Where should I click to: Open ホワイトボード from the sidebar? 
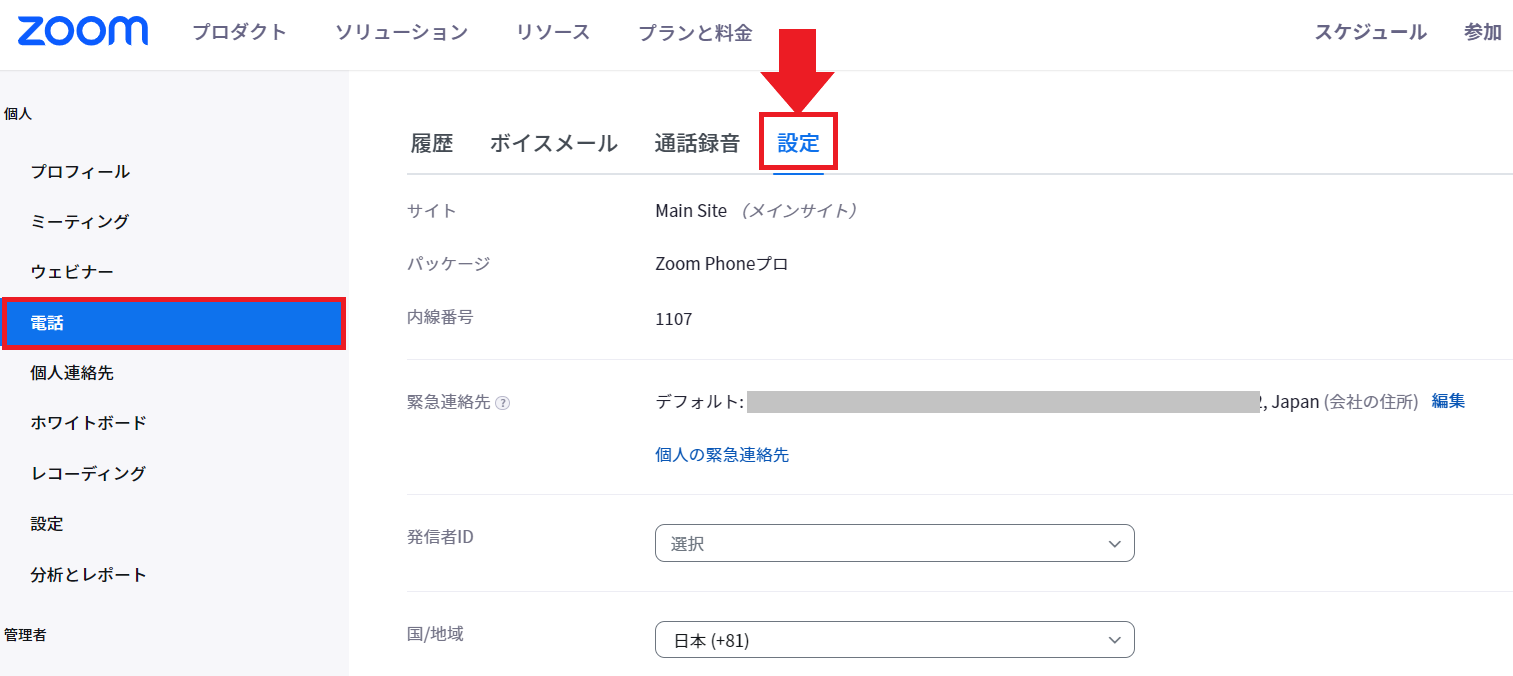[89, 423]
